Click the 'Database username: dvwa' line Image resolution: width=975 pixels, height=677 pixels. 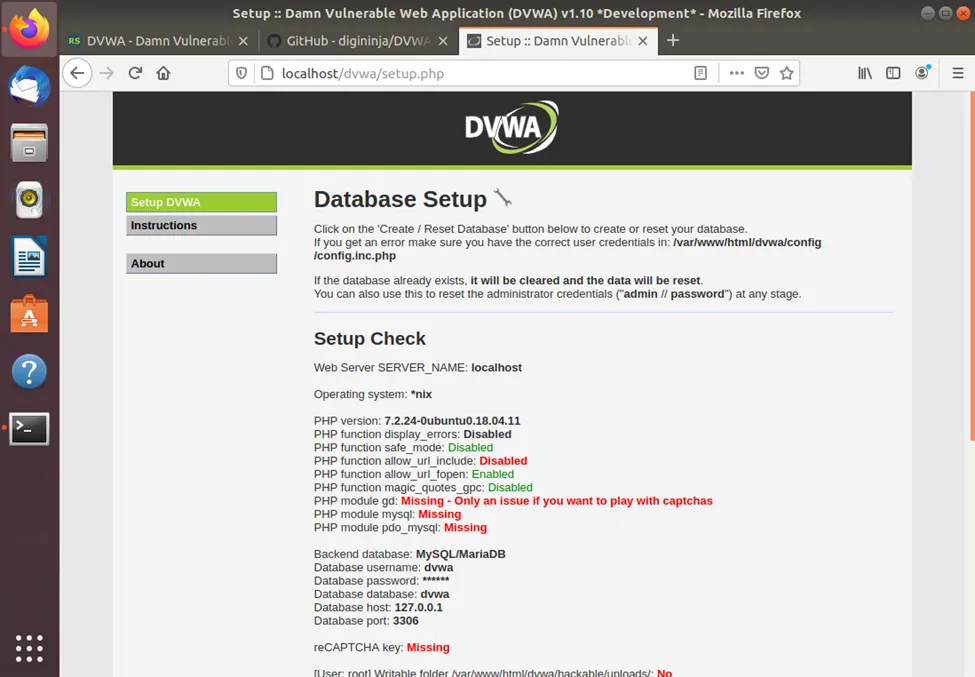384,568
